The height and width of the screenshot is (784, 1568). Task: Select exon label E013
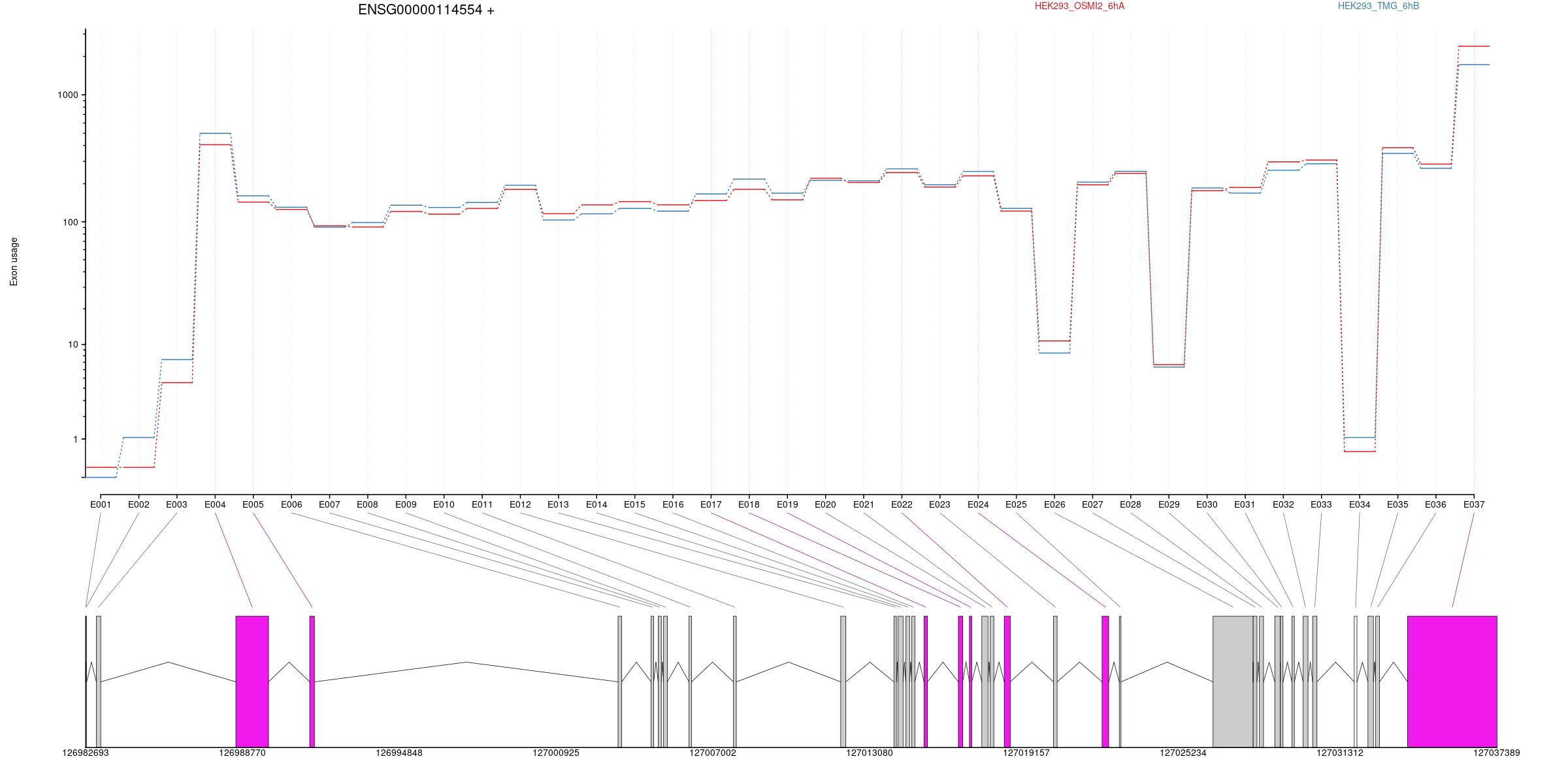(x=558, y=504)
